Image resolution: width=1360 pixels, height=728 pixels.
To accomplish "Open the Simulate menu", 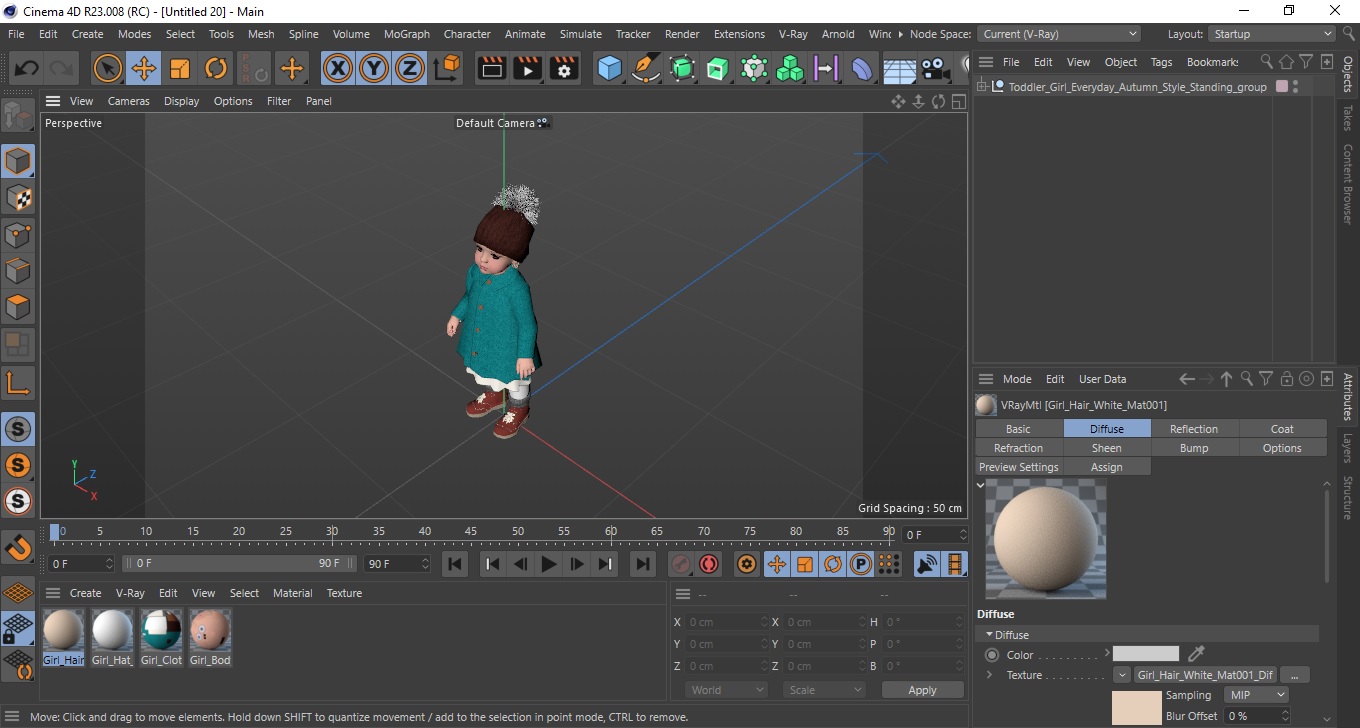I will (x=581, y=34).
